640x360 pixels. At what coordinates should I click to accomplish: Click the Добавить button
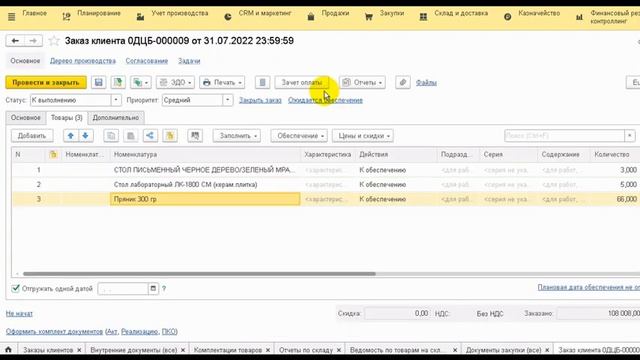tap(32, 136)
